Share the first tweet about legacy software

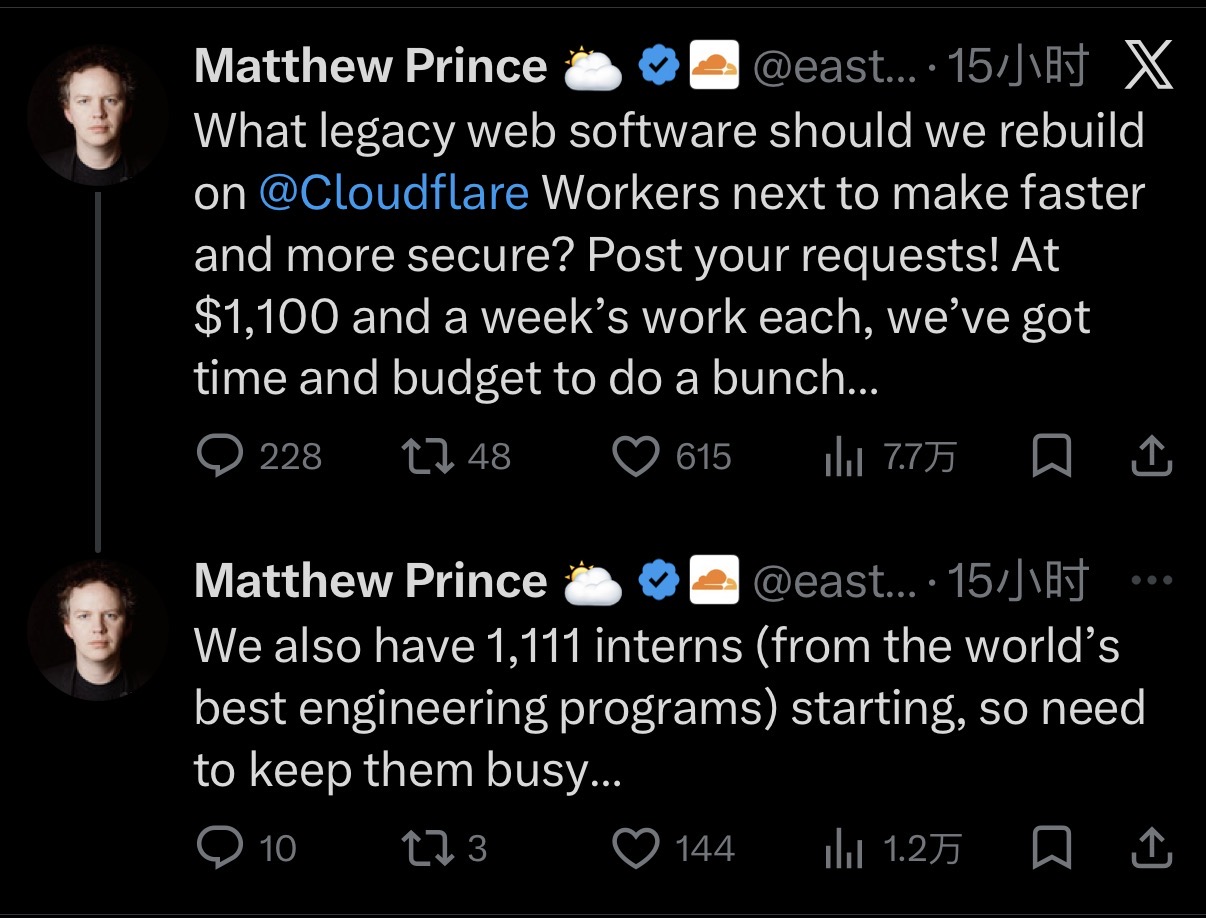pyautogui.click(x=1150, y=457)
